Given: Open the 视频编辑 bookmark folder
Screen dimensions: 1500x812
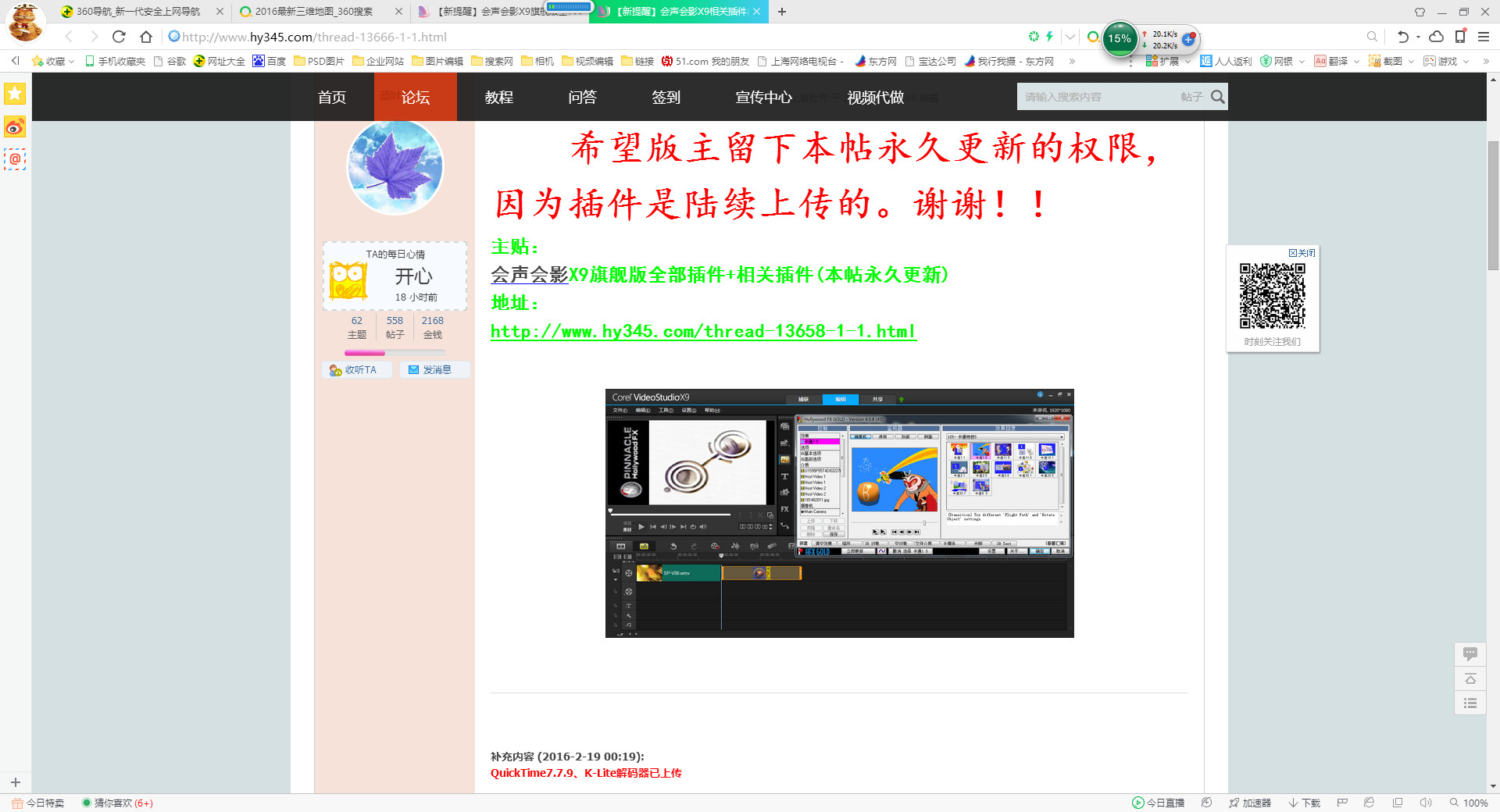Looking at the screenshot, I should pos(587,61).
